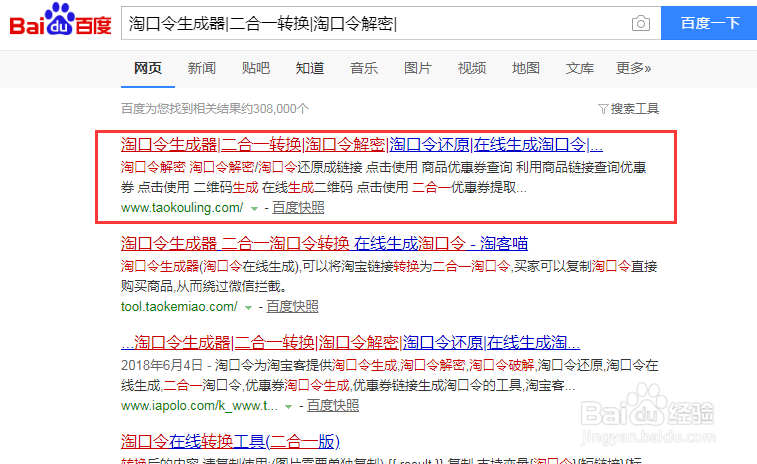Click the www.iapolo.com/k_www.t... URL

pyautogui.click(x=199, y=406)
